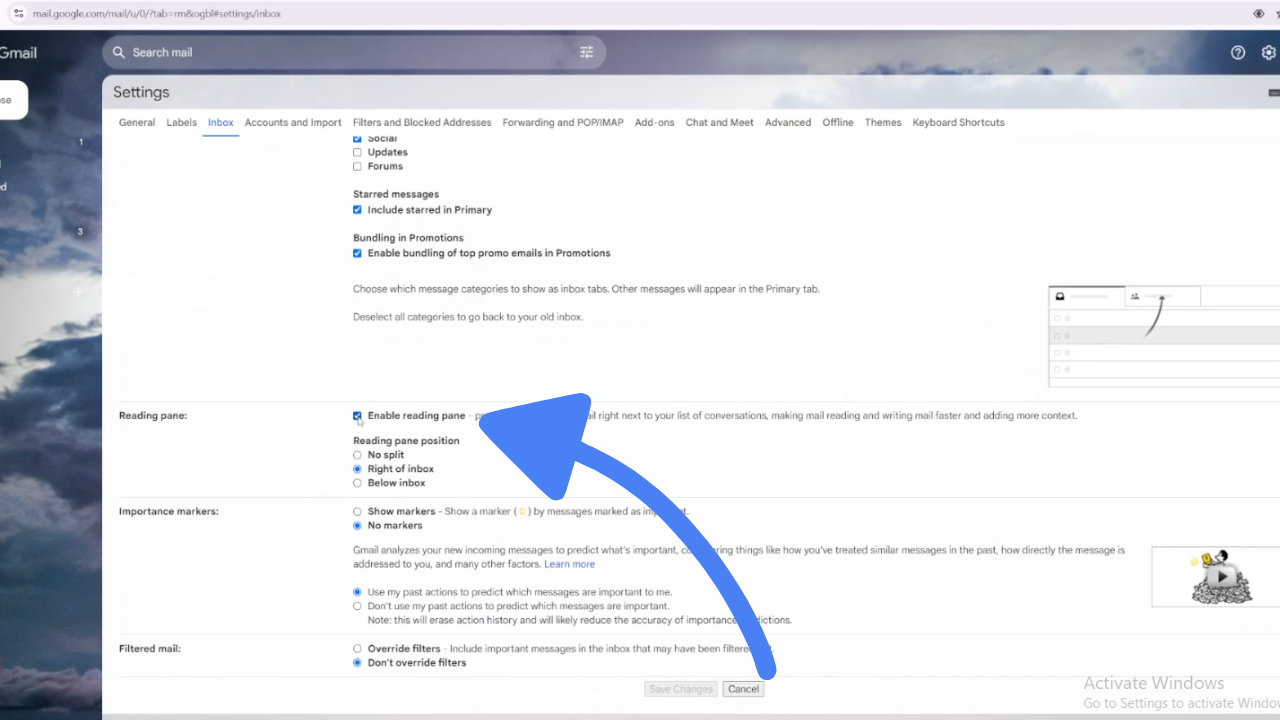This screenshot has width=1280, height=720.
Task: Click the Bundling in Promotions heading
Action: pos(408,238)
